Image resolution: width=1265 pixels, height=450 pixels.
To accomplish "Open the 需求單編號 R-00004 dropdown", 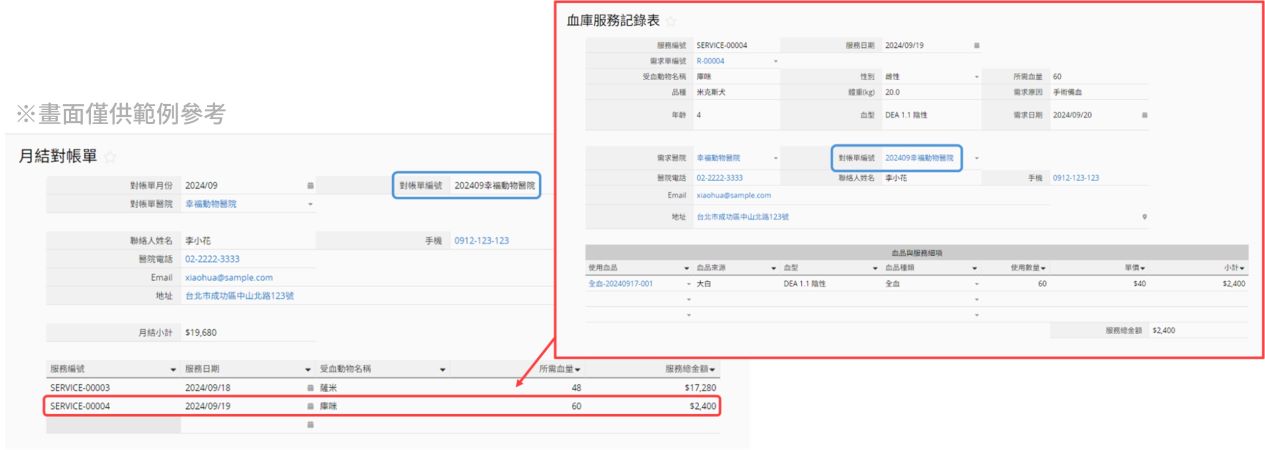I will pyautogui.click(x=775, y=61).
